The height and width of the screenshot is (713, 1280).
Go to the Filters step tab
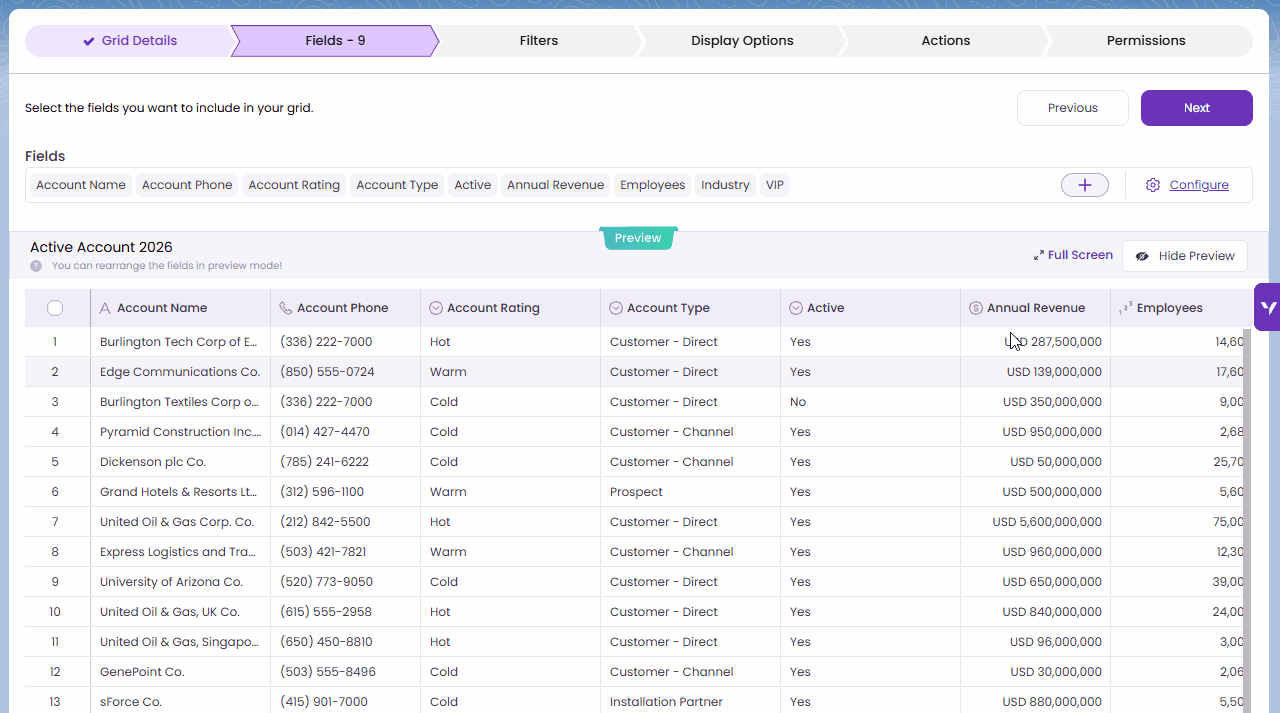538,41
